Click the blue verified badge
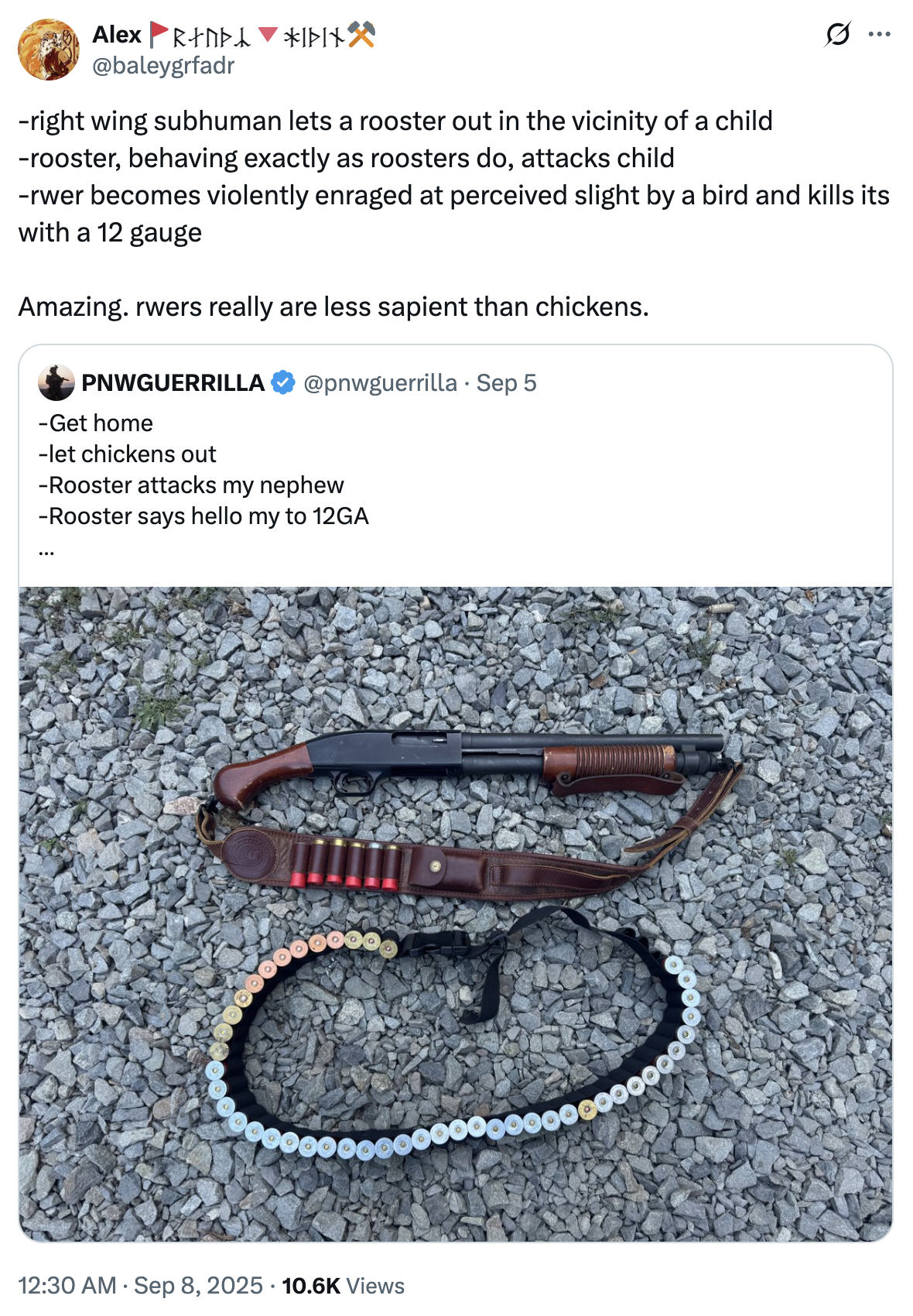The width and height of the screenshot is (913, 1316). 283,382
